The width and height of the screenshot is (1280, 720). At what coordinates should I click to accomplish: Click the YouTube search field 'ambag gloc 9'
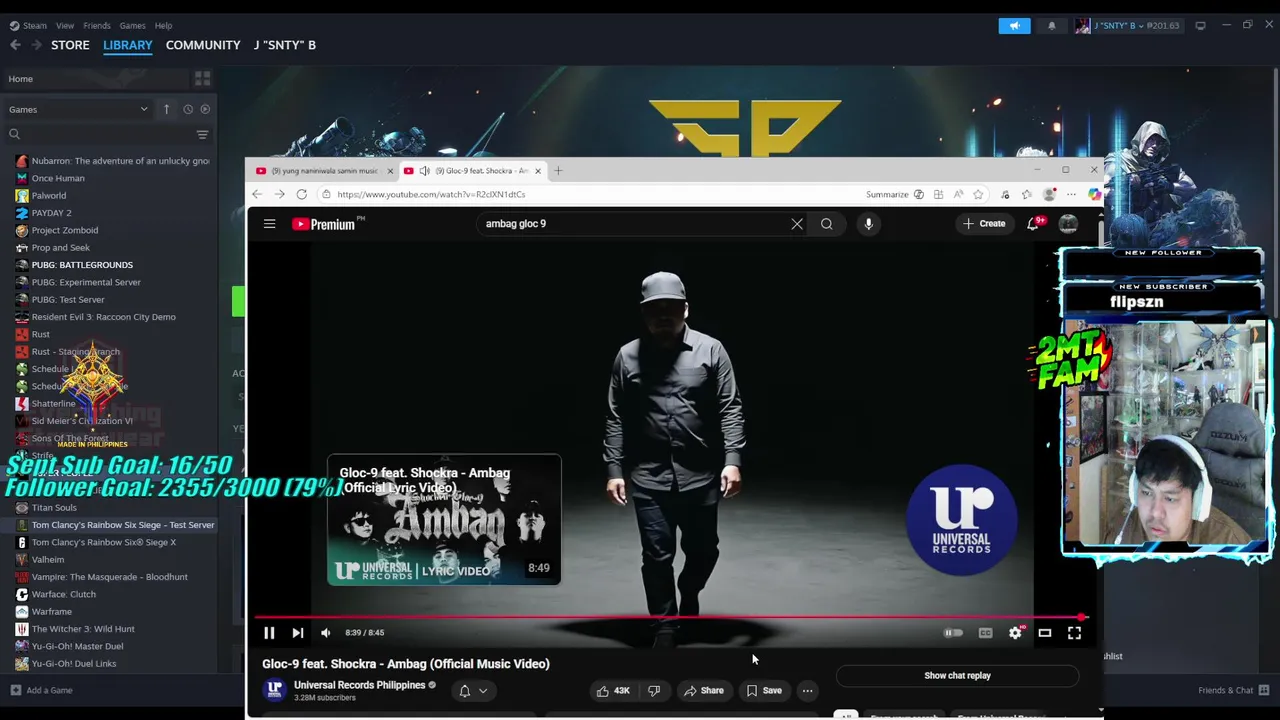point(634,224)
